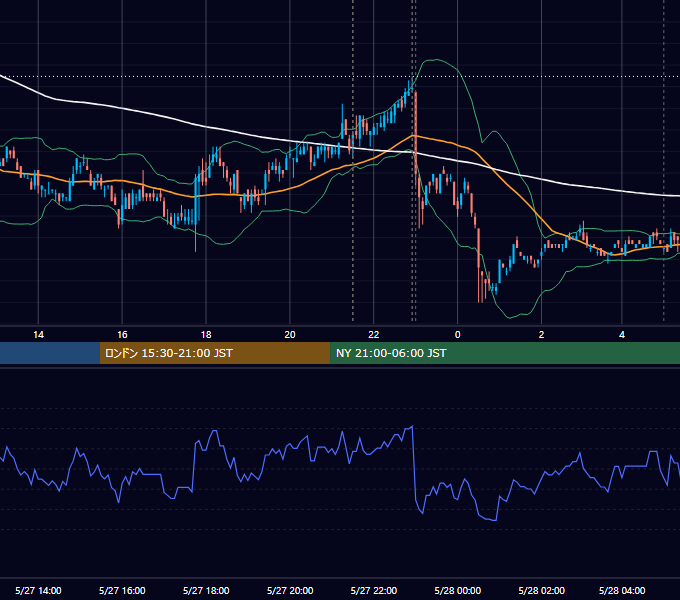680x600 pixels.
Task: Click the 5/27 22:00 date label
Action: [373, 590]
